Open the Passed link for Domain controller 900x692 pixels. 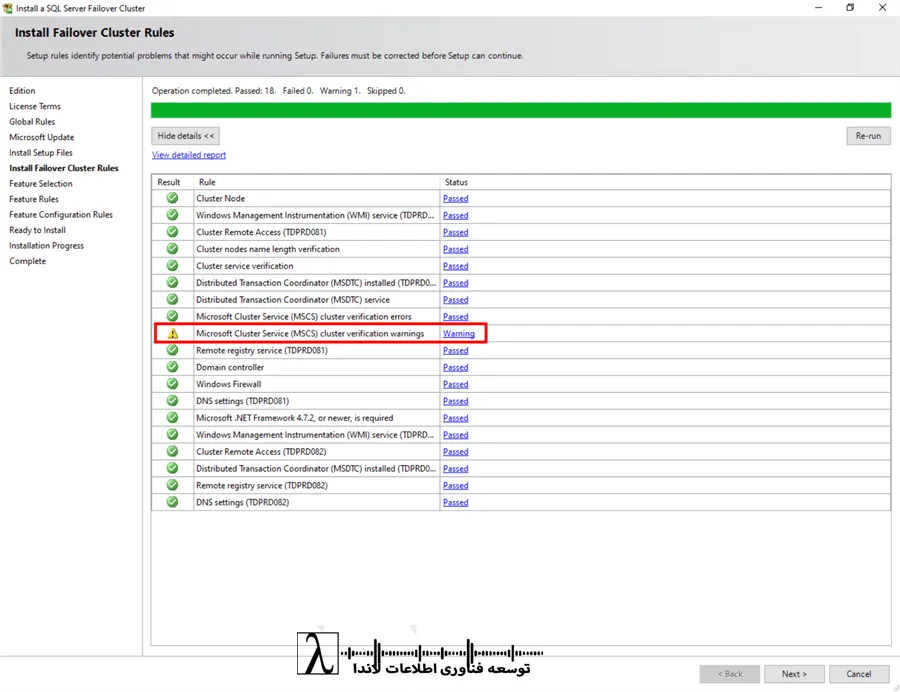[x=456, y=367]
